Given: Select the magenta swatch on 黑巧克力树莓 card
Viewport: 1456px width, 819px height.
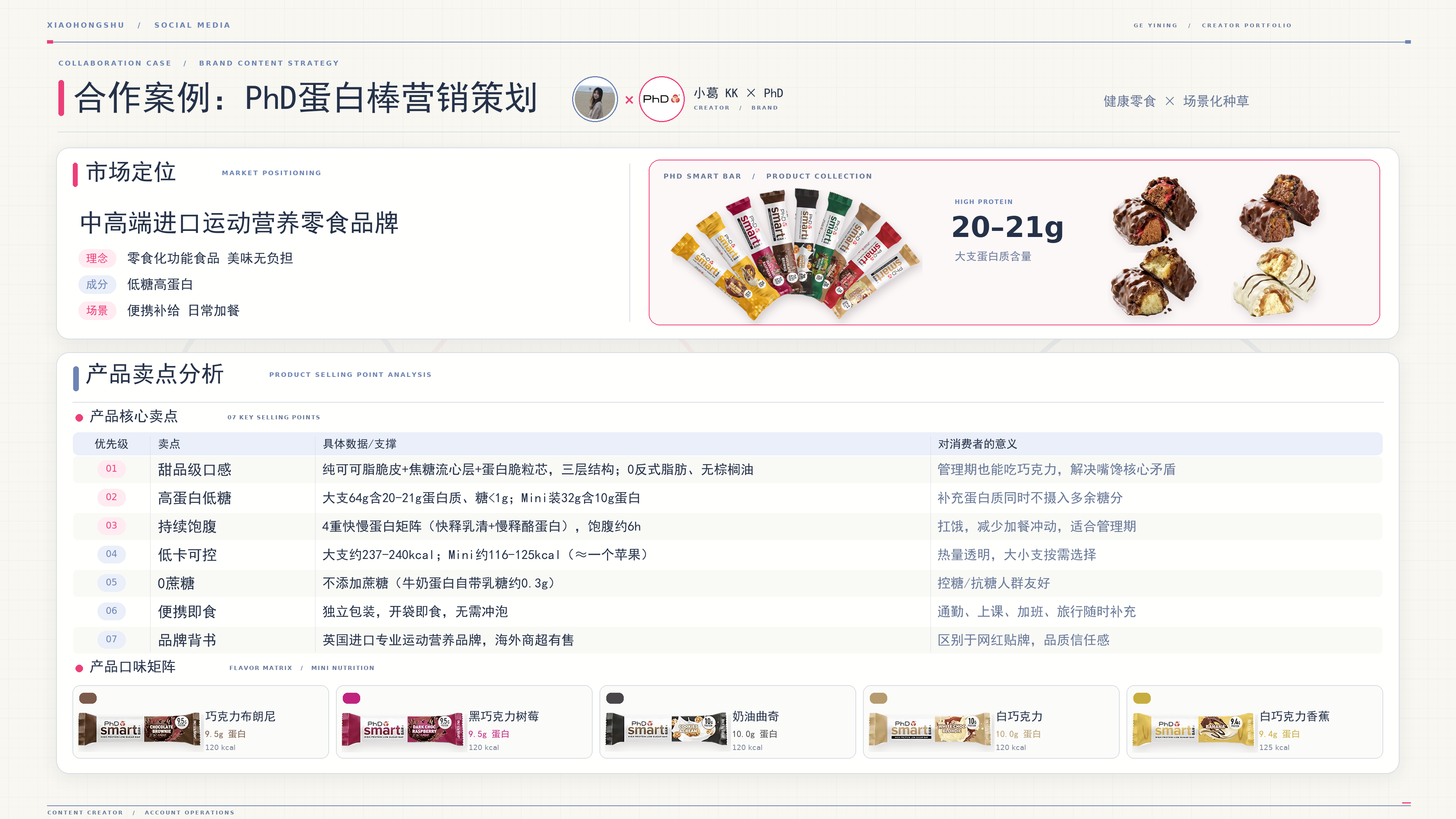Looking at the screenshot, I should [351, 698].
